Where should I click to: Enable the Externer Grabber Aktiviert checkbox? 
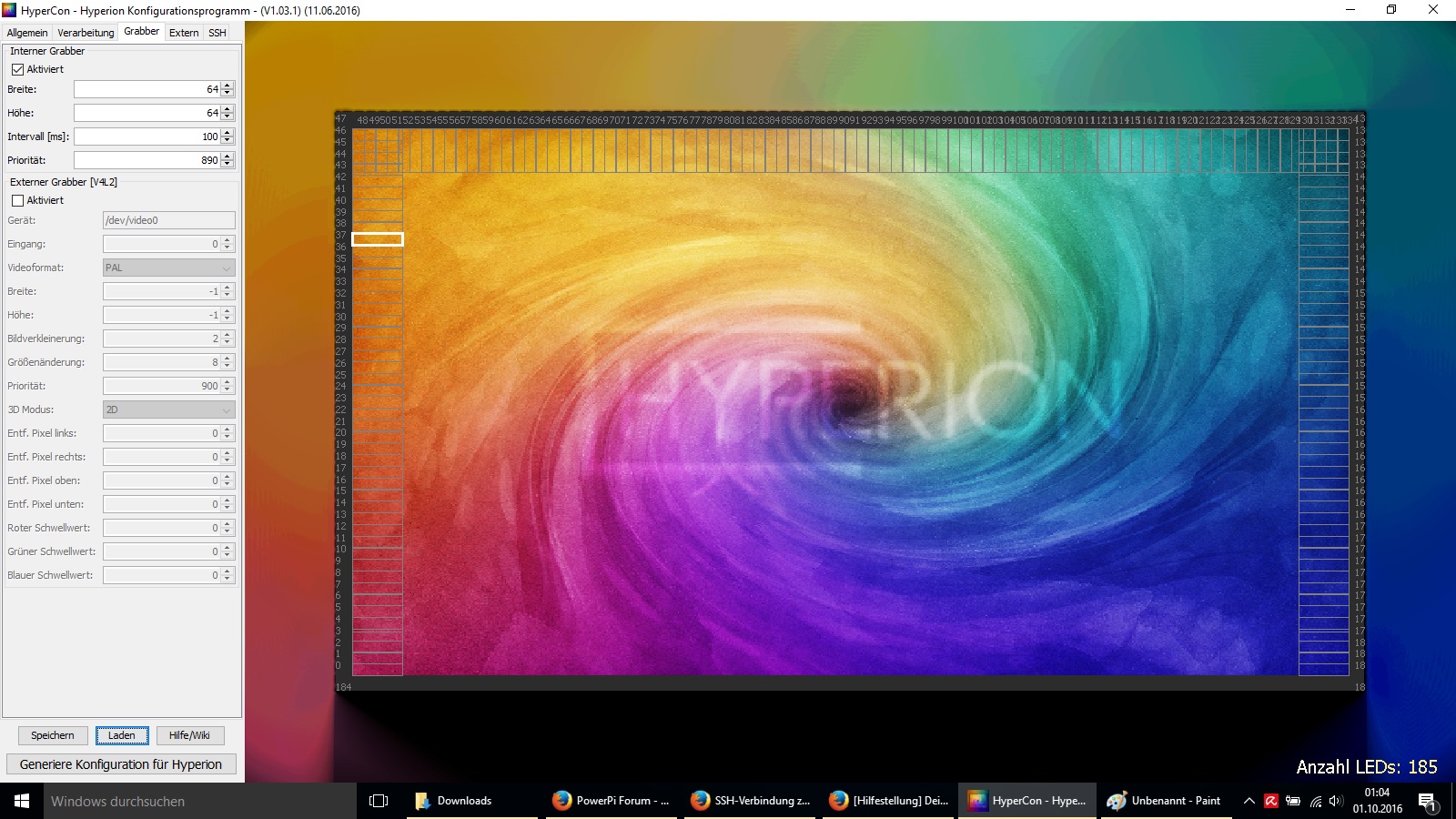[17, 200]
